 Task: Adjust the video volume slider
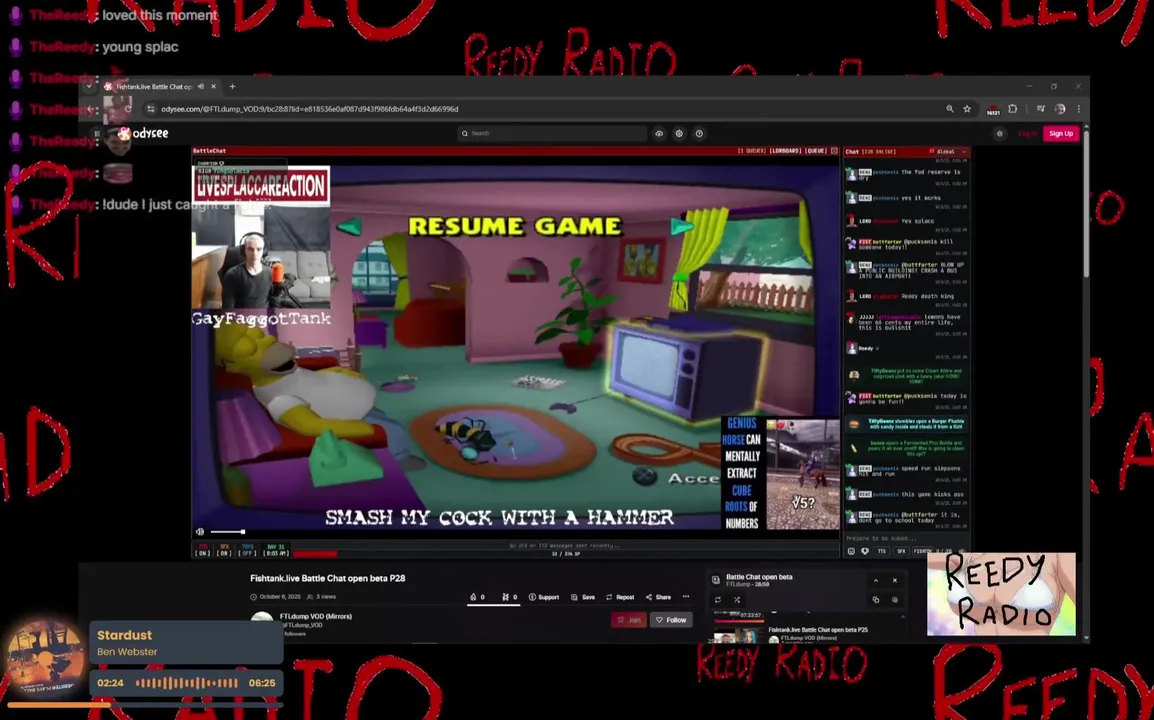click(x=227, y=532)
